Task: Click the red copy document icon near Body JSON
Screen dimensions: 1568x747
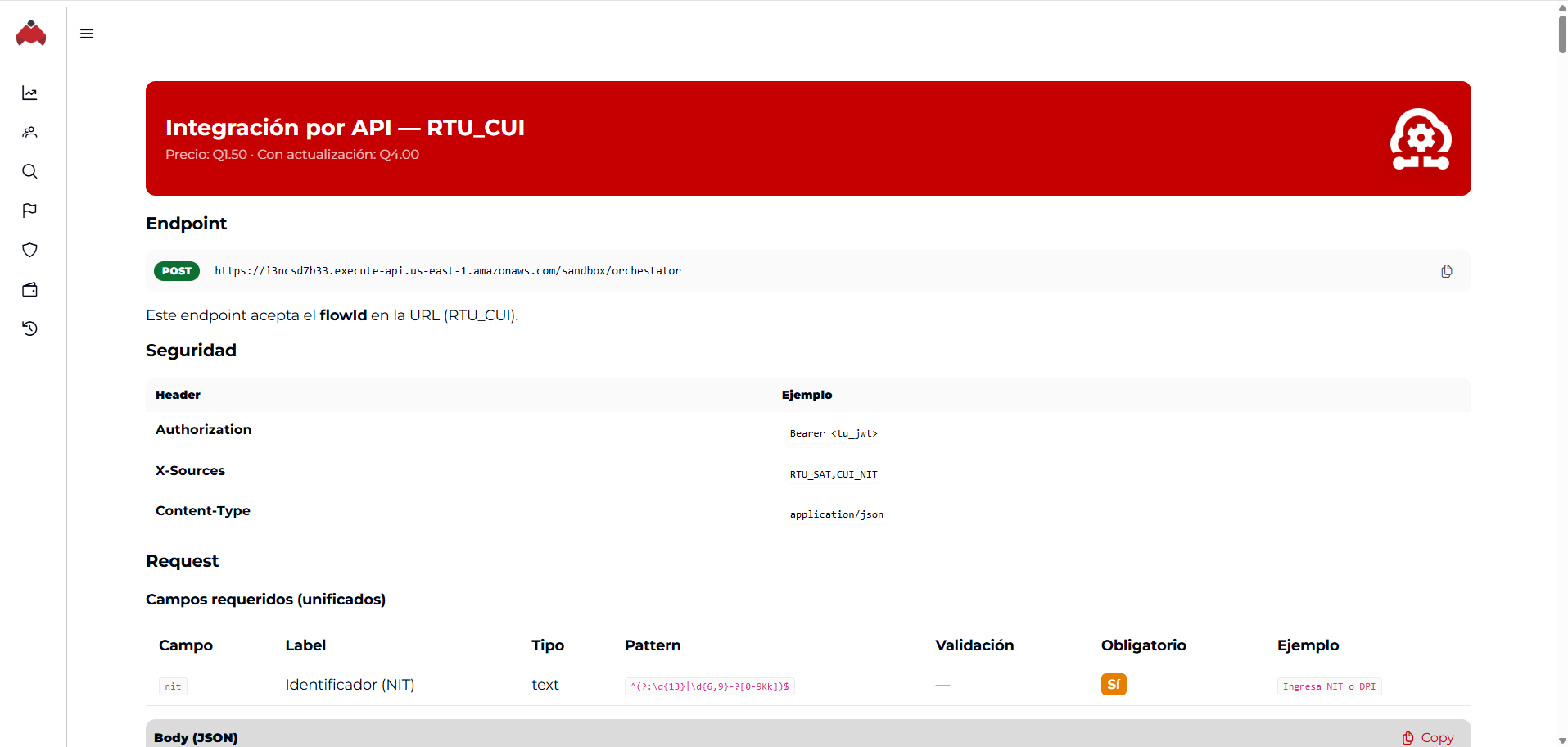Action: (1408, 737)
